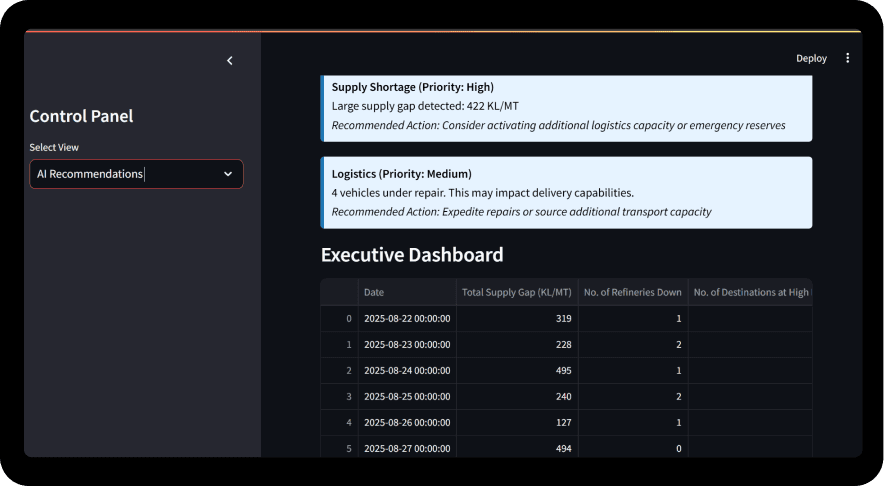The height and width of the screenshot is (486, 884).
Task: Open the three-dot main menu
Action: tap(847, 58)
